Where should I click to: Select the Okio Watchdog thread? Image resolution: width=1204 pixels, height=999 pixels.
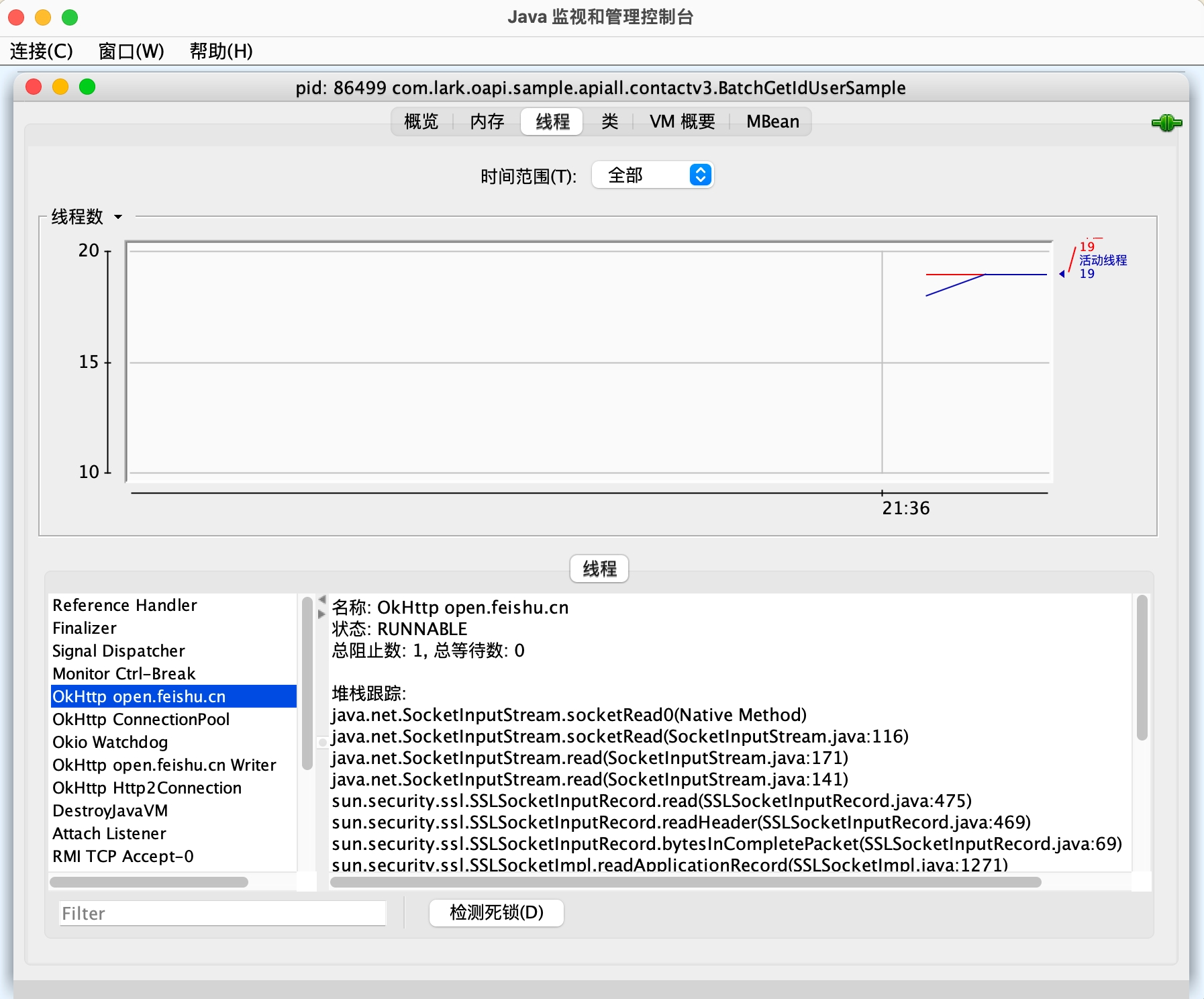(111, 742)
